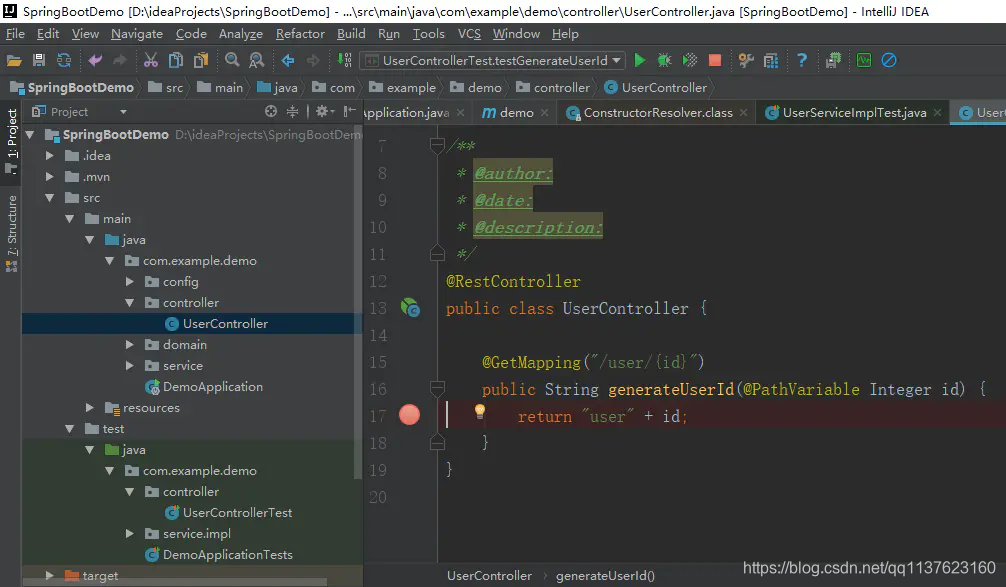Screen dimensions: 1006x587
Task: Select DemoApplicationTests in project tree
Action: click(227, 555)
